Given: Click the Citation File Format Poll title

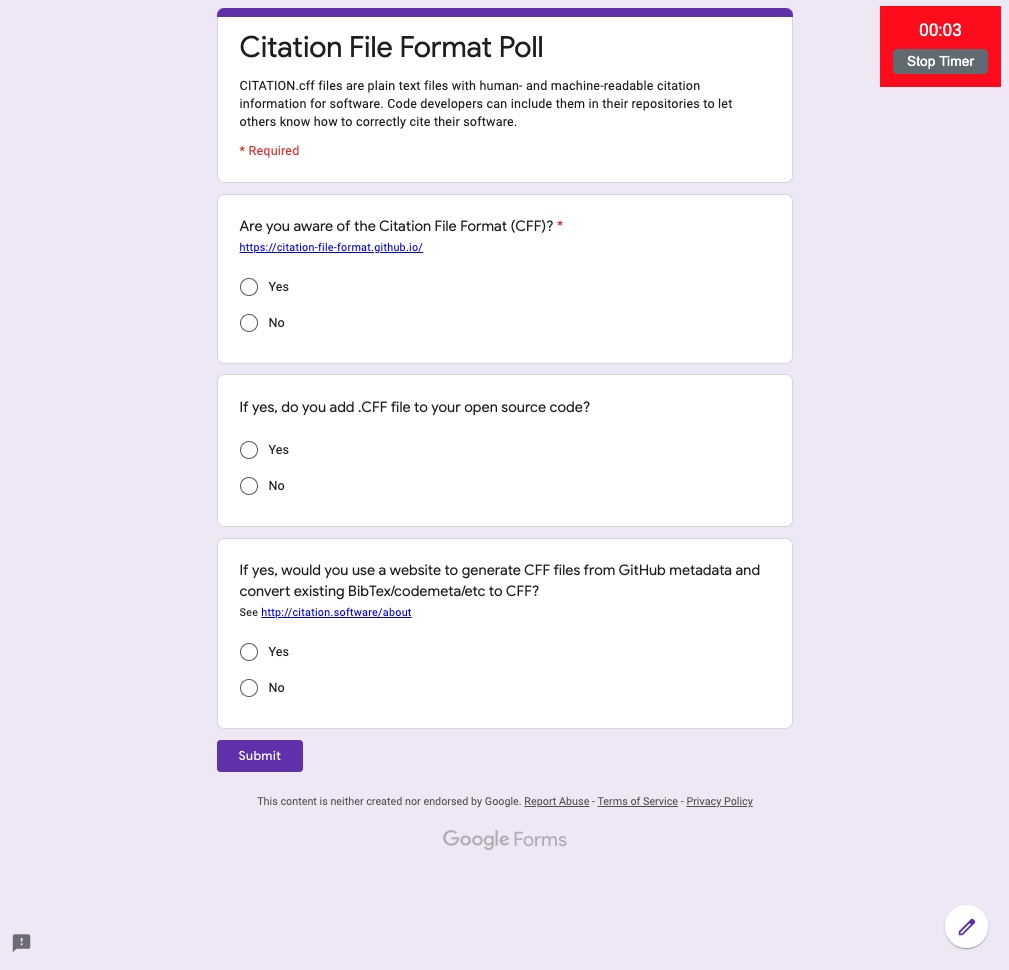Looking at the screenshot, I should tap(391, 47).
